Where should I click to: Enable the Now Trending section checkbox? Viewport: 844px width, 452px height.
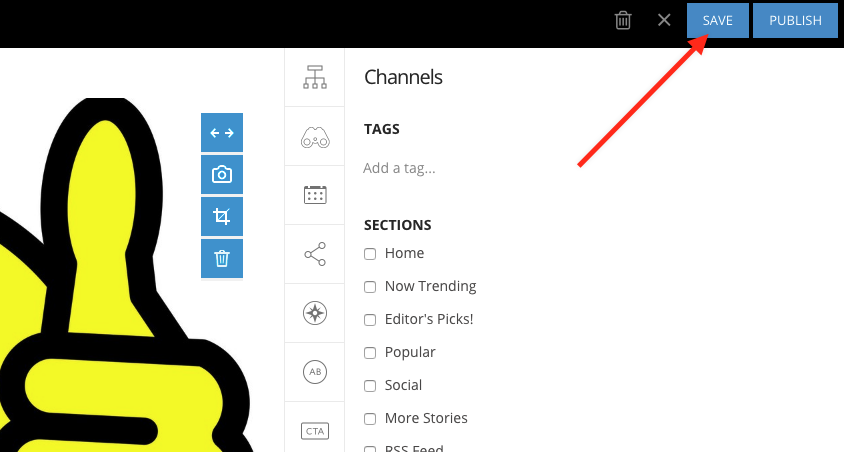tap(370, 287)
